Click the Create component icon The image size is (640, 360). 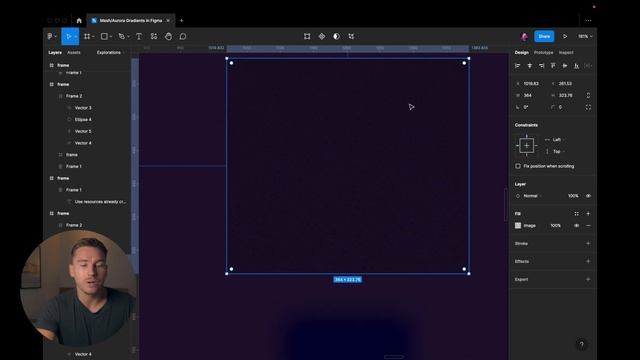tap(322, 36)
